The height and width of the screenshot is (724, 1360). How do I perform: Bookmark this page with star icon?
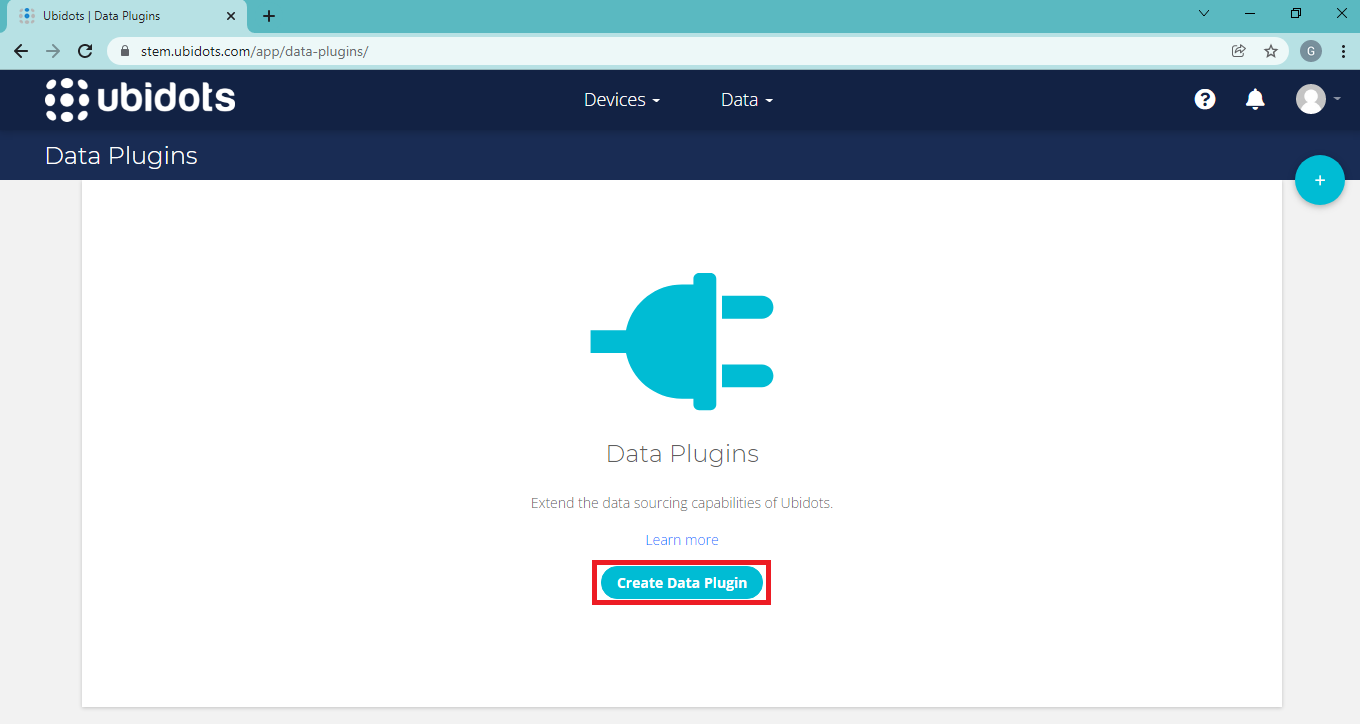tap(1271, 51)
